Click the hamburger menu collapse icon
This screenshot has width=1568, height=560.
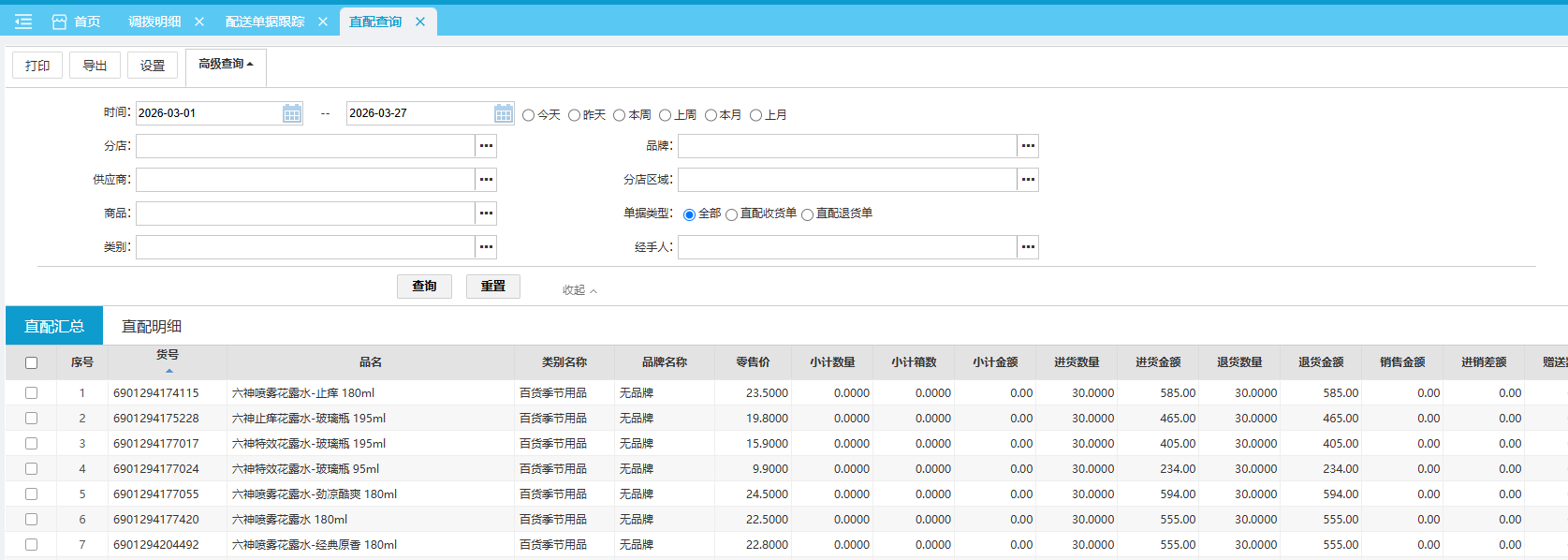[23, 22]
